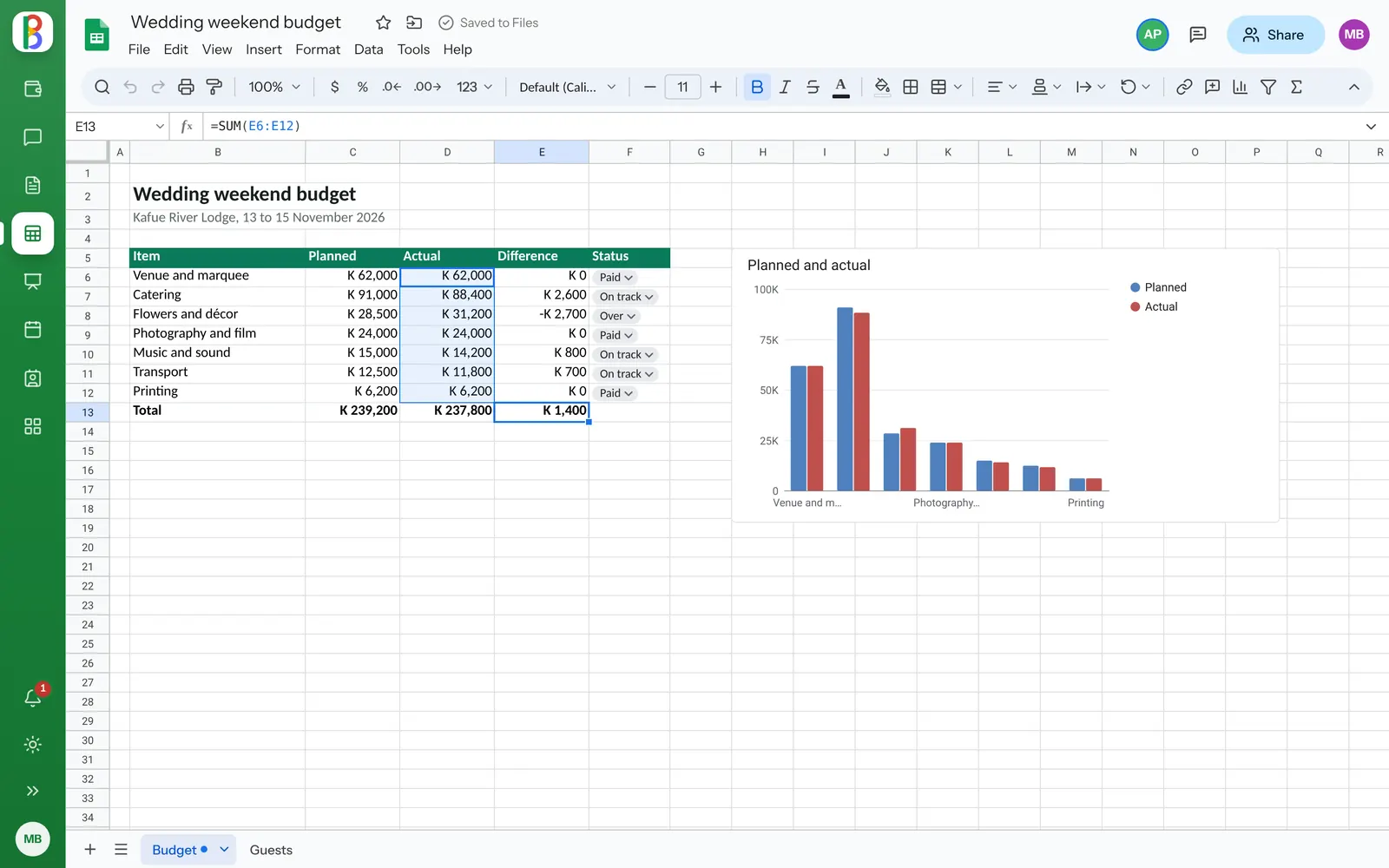Click the borders icon
Screen dimensions: 1389x868
911,87
